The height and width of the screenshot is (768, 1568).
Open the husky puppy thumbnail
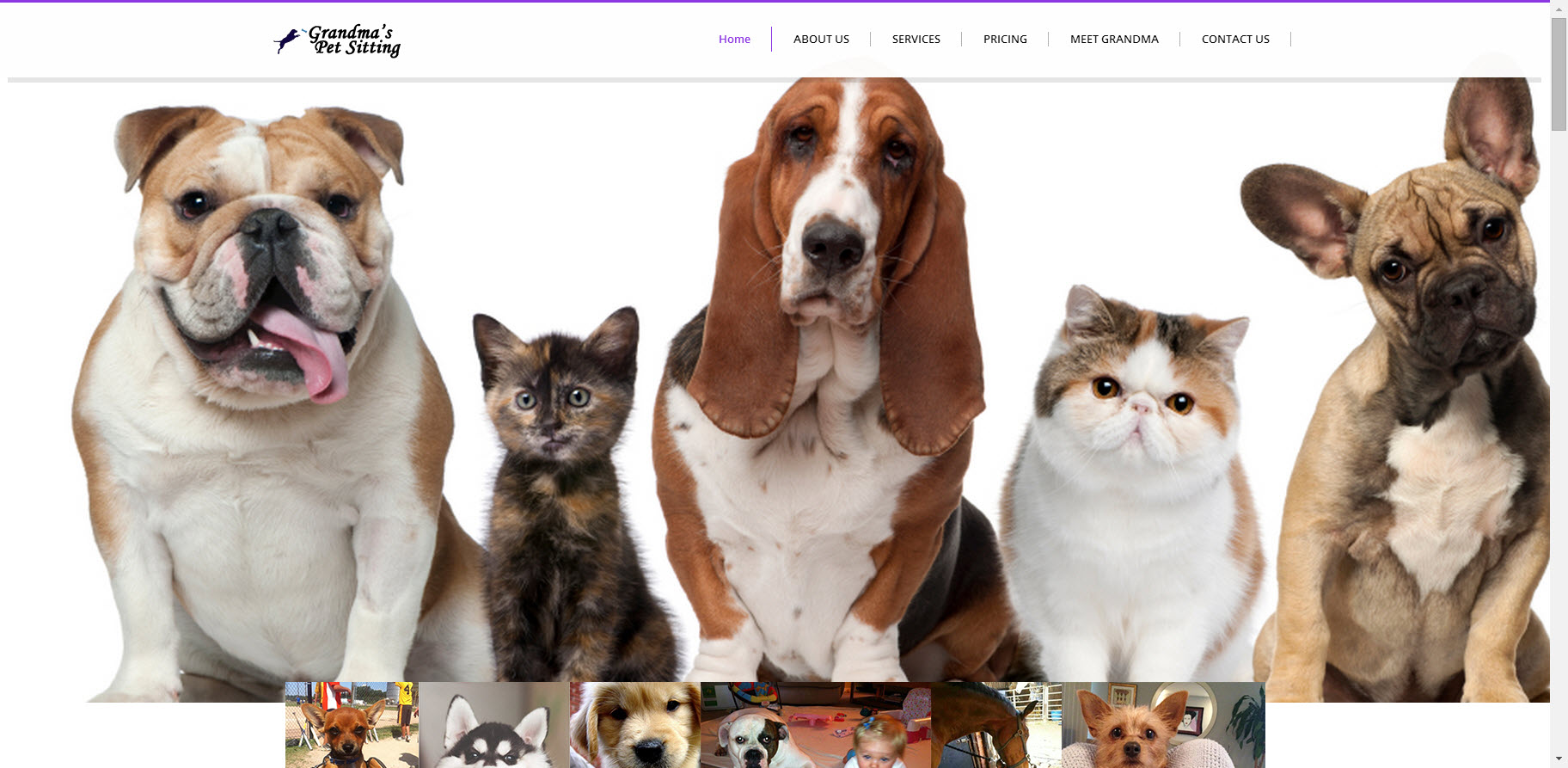click(x=494, y=724)
